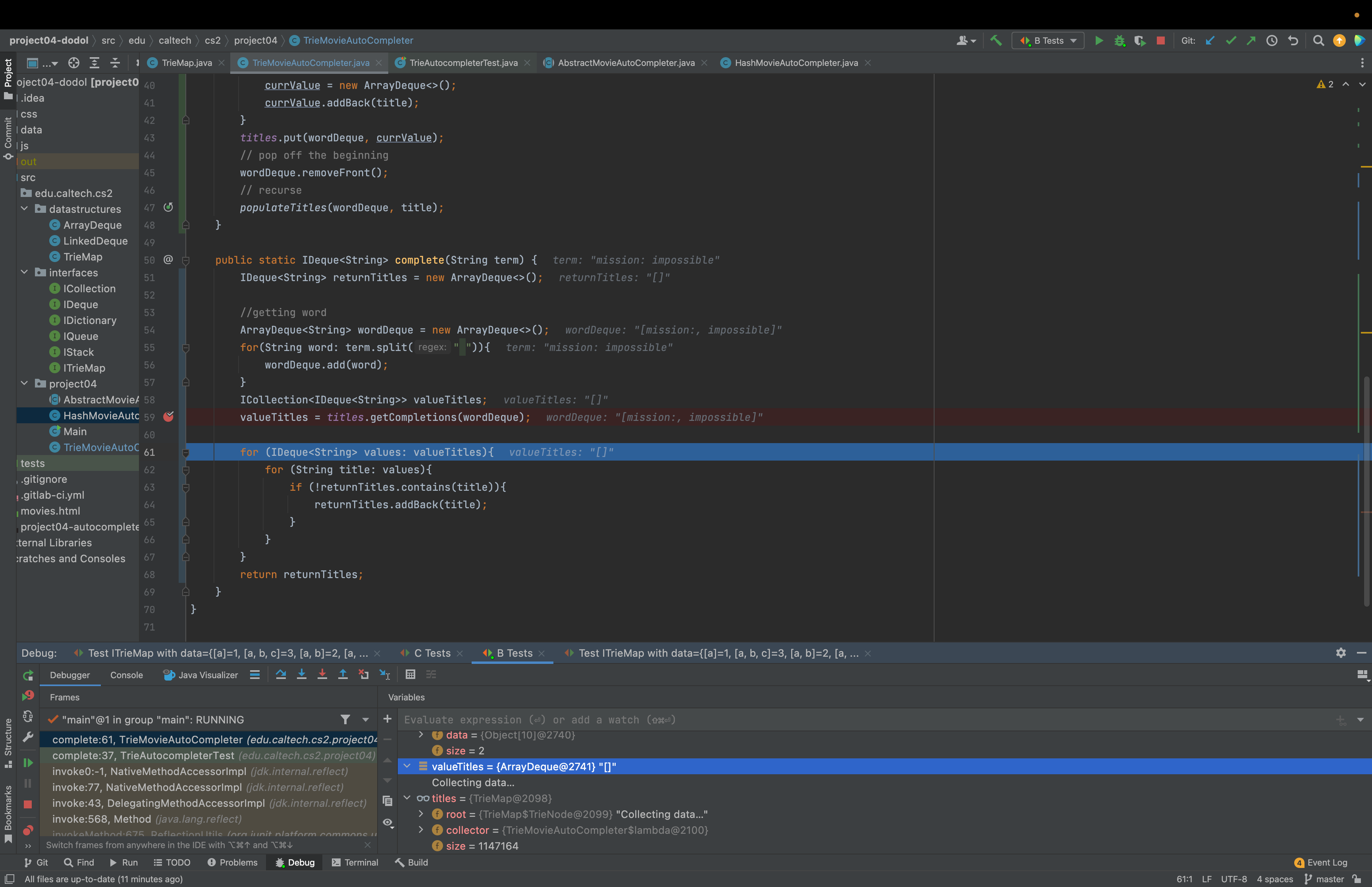Click the Resume Program icon

28,763
